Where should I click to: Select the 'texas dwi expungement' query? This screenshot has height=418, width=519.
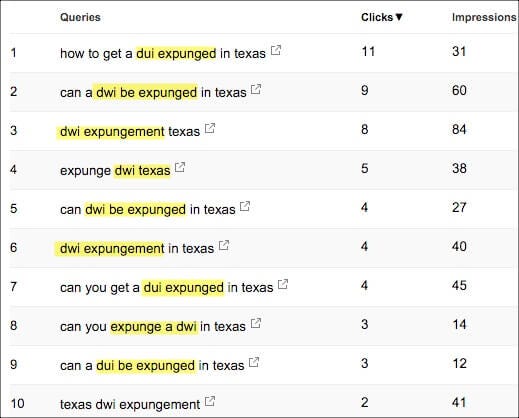130,404
